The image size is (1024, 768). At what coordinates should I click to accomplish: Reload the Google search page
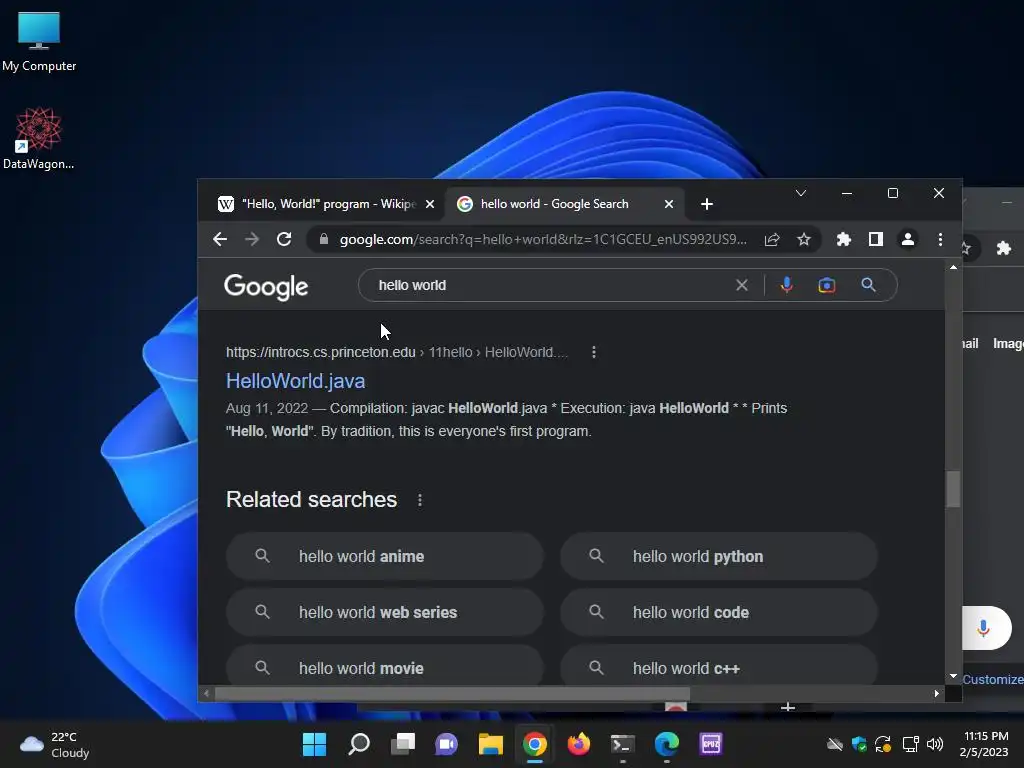tap(284, 239)
